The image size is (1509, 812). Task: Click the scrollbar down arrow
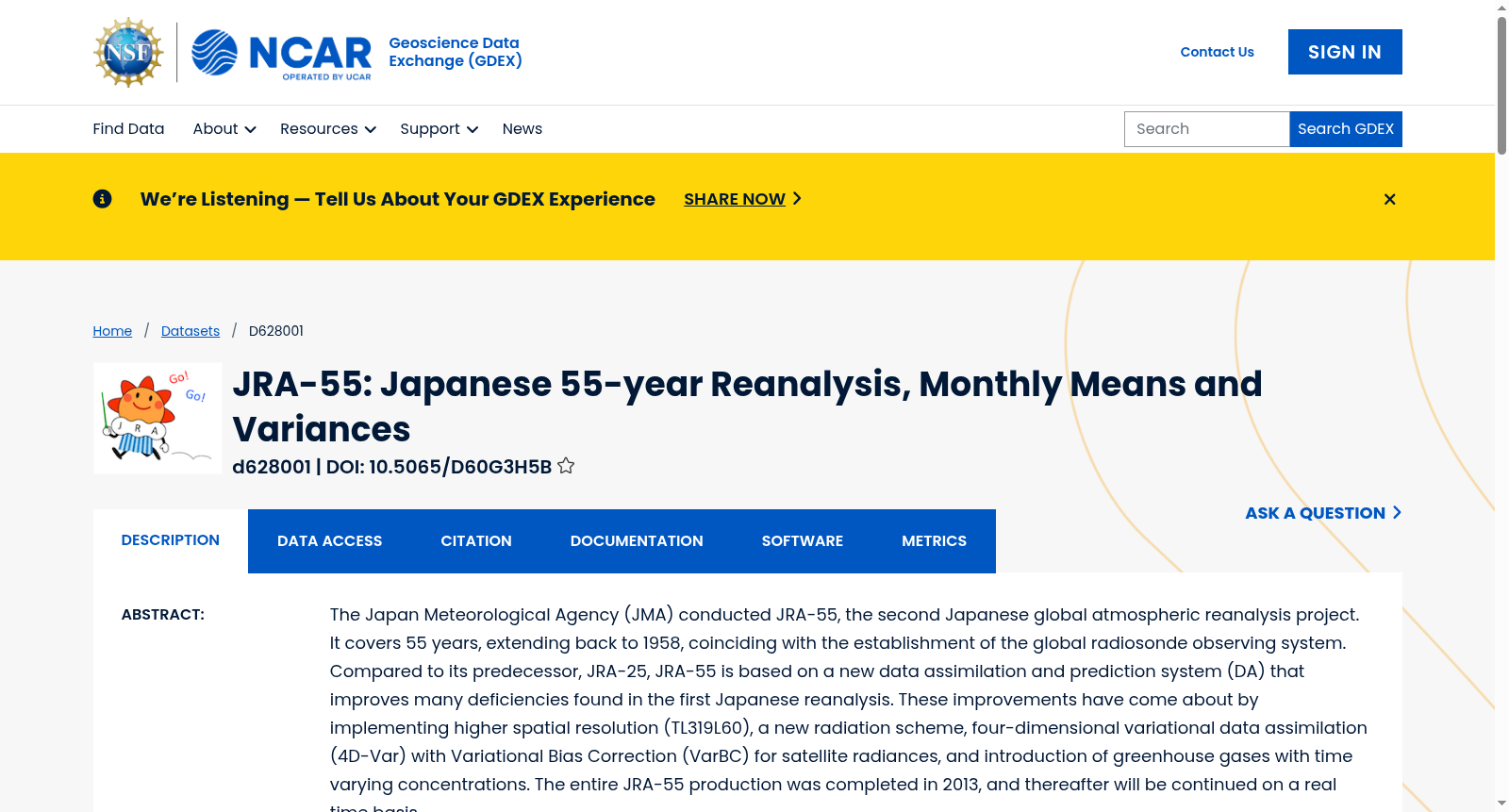1501,804
